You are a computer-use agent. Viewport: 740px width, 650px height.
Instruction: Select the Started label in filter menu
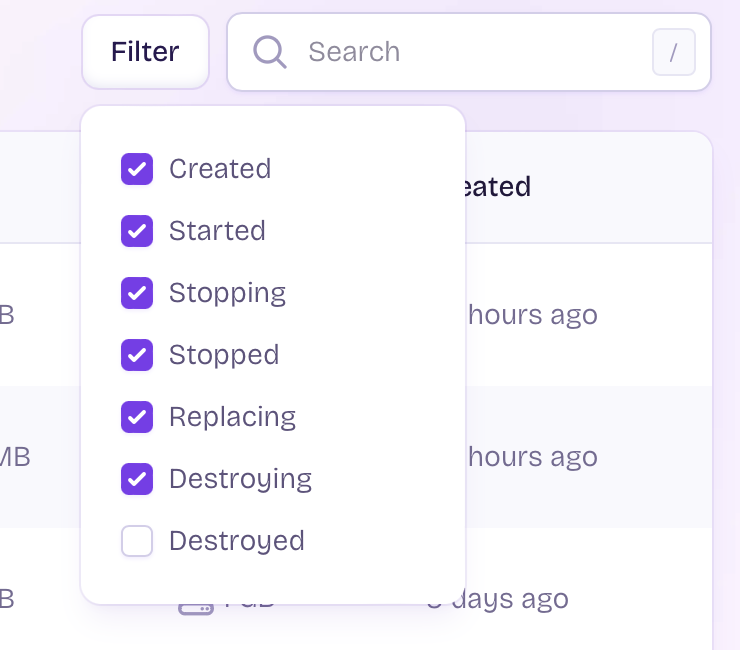pyautogui.click(x=217, y=231)
